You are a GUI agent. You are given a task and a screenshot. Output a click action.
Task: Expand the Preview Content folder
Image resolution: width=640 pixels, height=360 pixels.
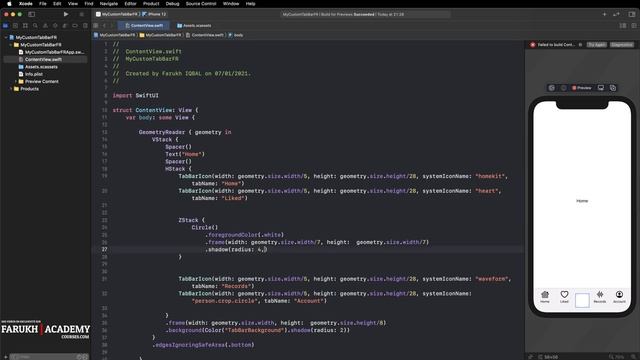16,81
